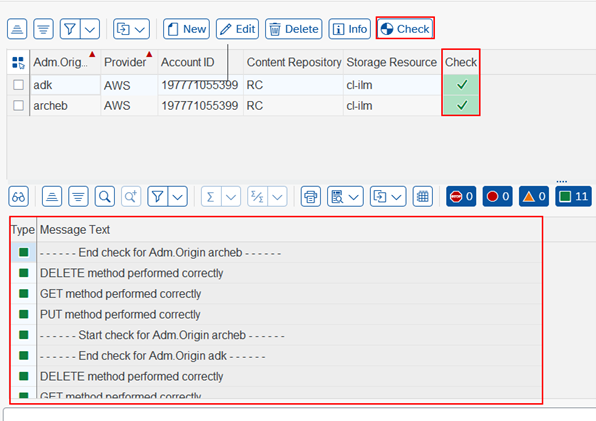Click the sort descending icon in top toolbar

pyautogui.click(x=43, y=29)
